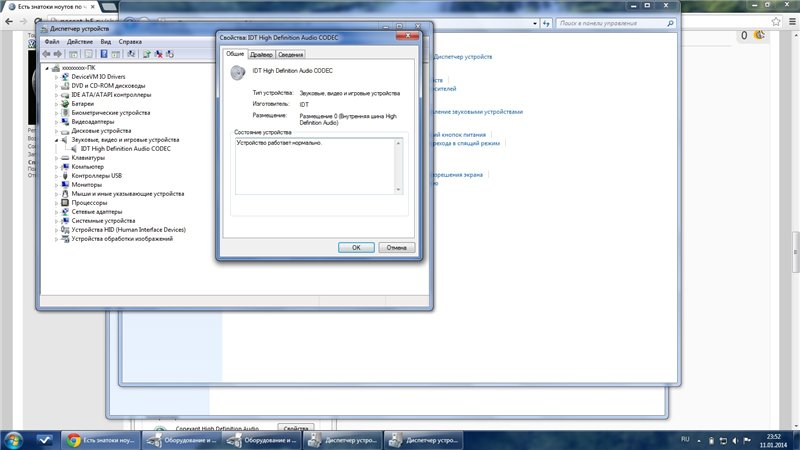
Task: Open the Action Center flag tray icon
Action: (747, 440)
